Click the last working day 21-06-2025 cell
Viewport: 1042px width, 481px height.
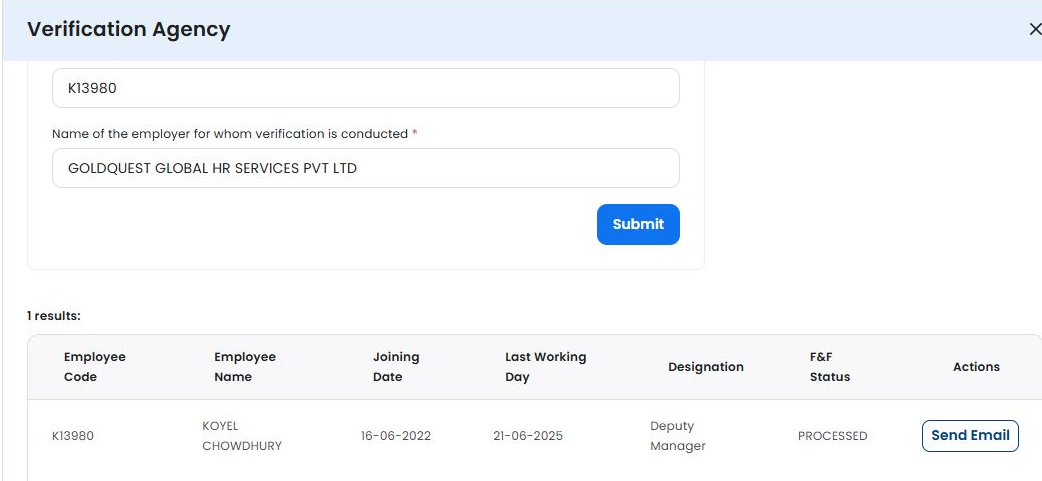528,436
